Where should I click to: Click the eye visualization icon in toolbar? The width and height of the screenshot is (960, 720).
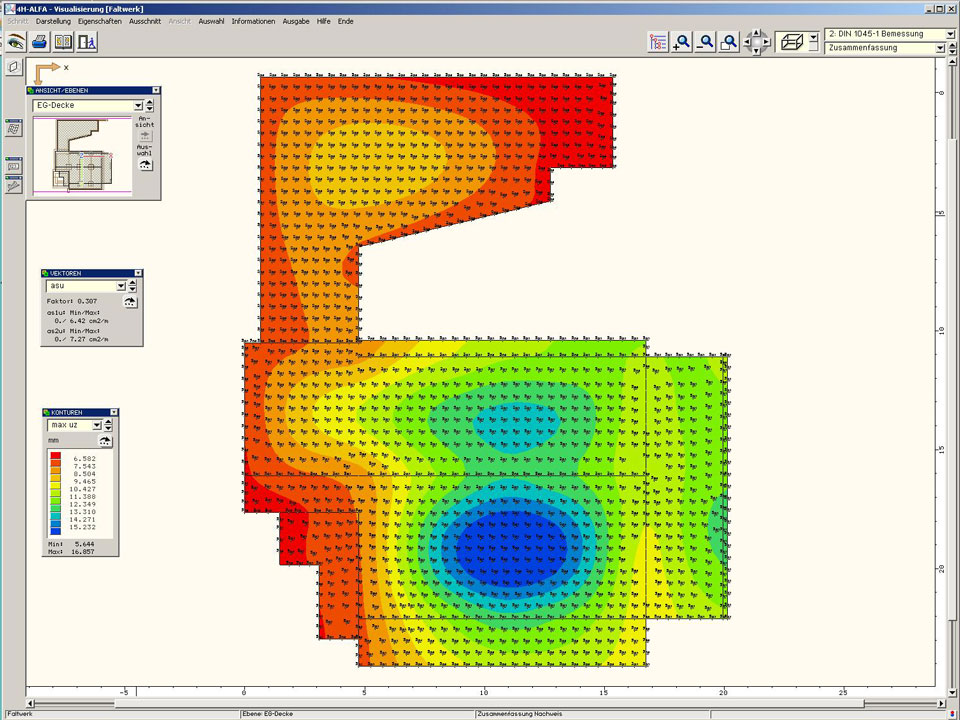point(15,42)
